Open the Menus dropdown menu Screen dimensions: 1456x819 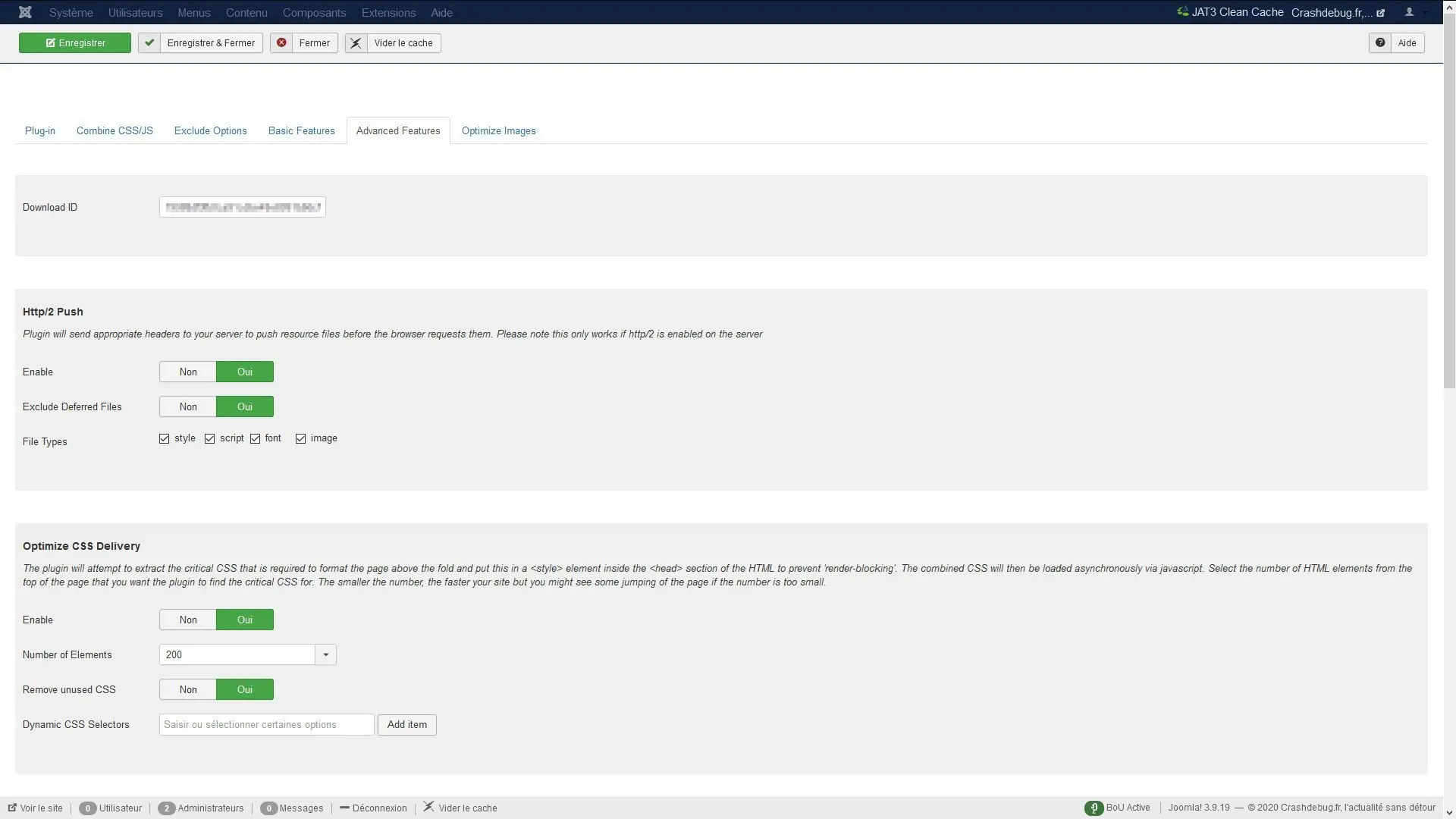click(x=194, y=13)
